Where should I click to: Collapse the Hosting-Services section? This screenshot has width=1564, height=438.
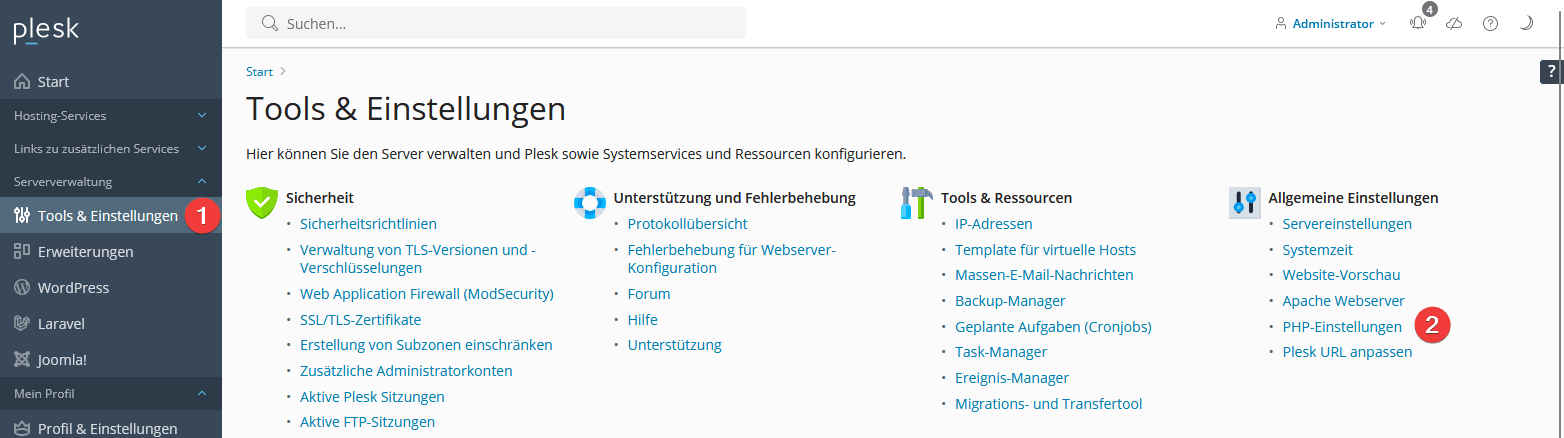[111, 116]
